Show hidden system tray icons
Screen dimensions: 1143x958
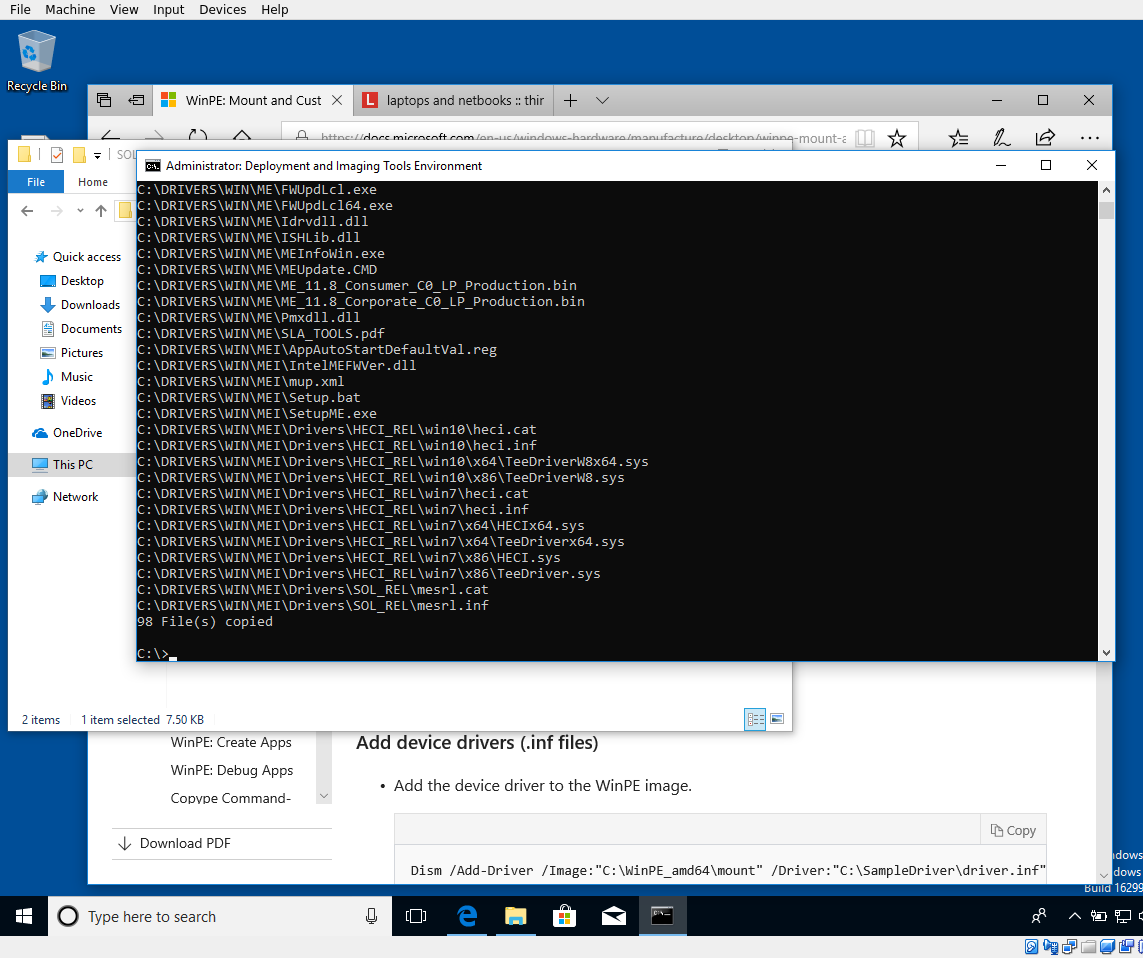tap(1074, 916)
